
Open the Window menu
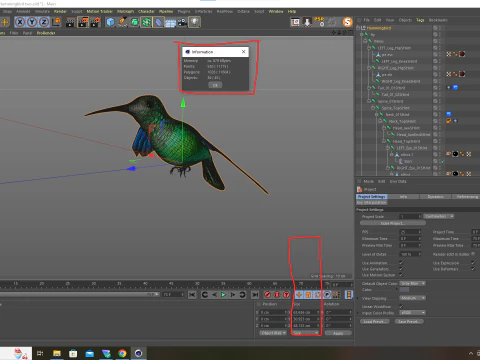276,11
